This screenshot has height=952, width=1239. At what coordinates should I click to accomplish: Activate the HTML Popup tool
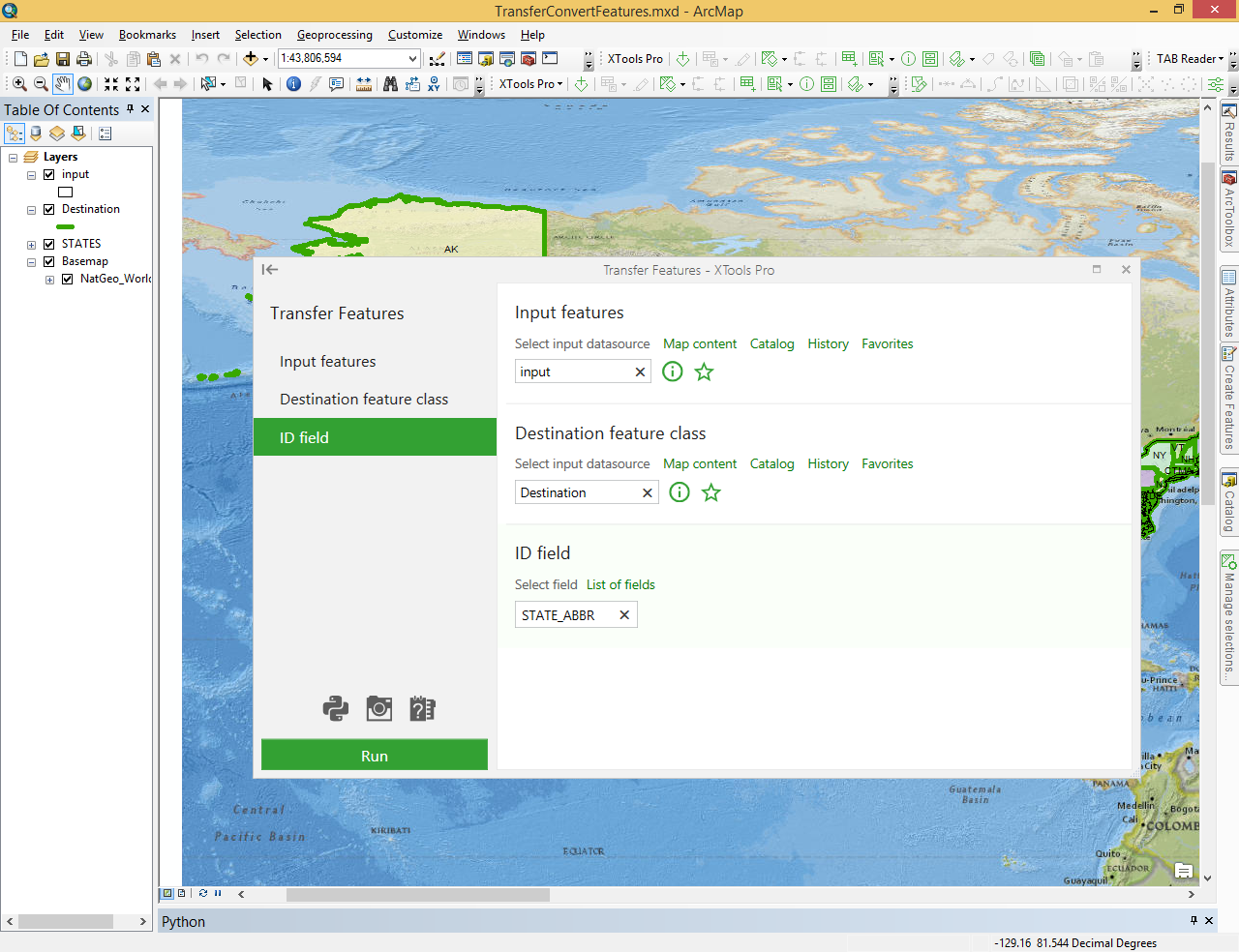(337, 84)
